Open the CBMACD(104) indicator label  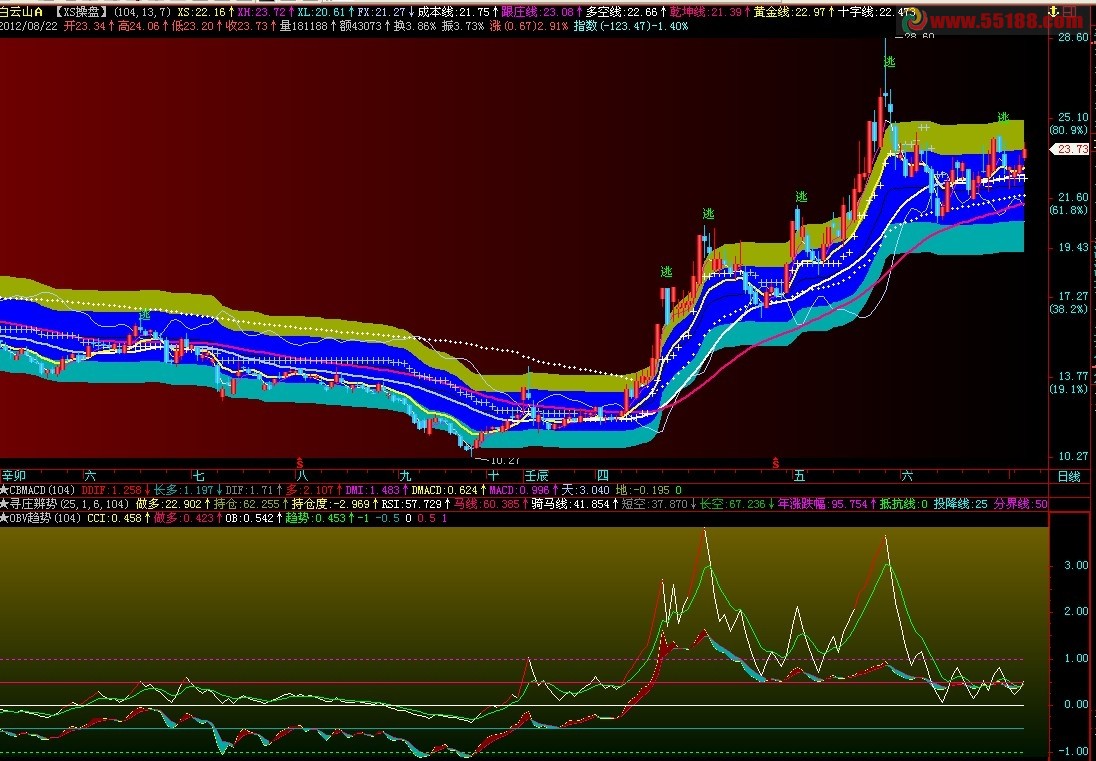(x=42, y=491)
